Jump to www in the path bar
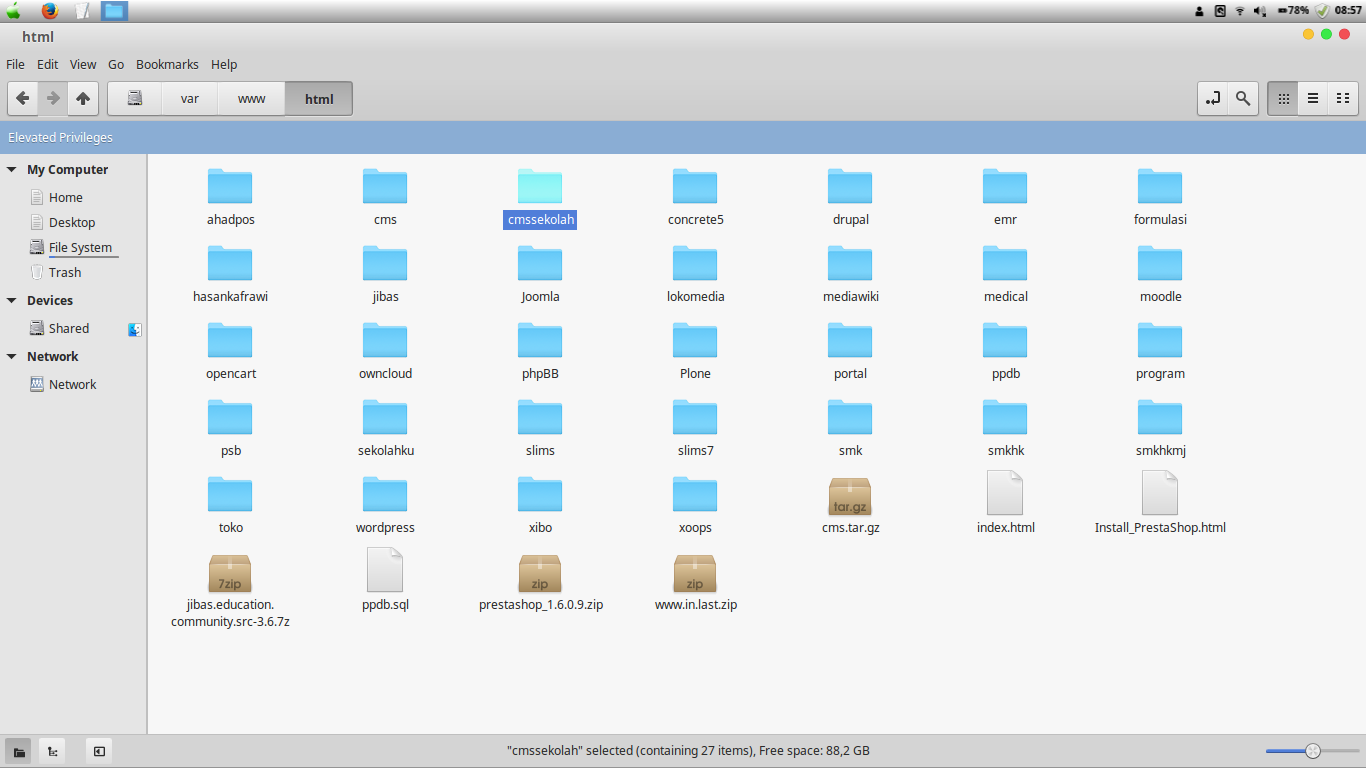Image resolution: width=1366 pixels, height=768 pixels. click(x=252, y=99)
